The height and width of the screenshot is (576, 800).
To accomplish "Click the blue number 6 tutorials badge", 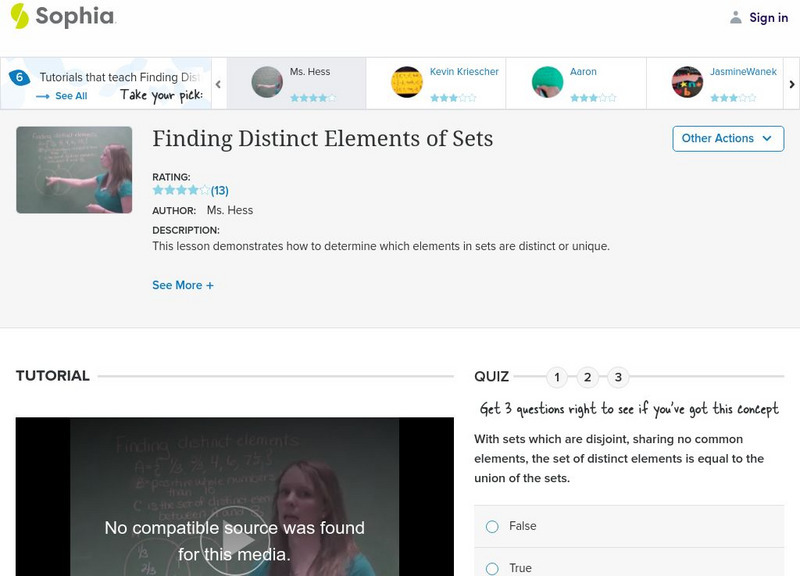I will 19,78.
